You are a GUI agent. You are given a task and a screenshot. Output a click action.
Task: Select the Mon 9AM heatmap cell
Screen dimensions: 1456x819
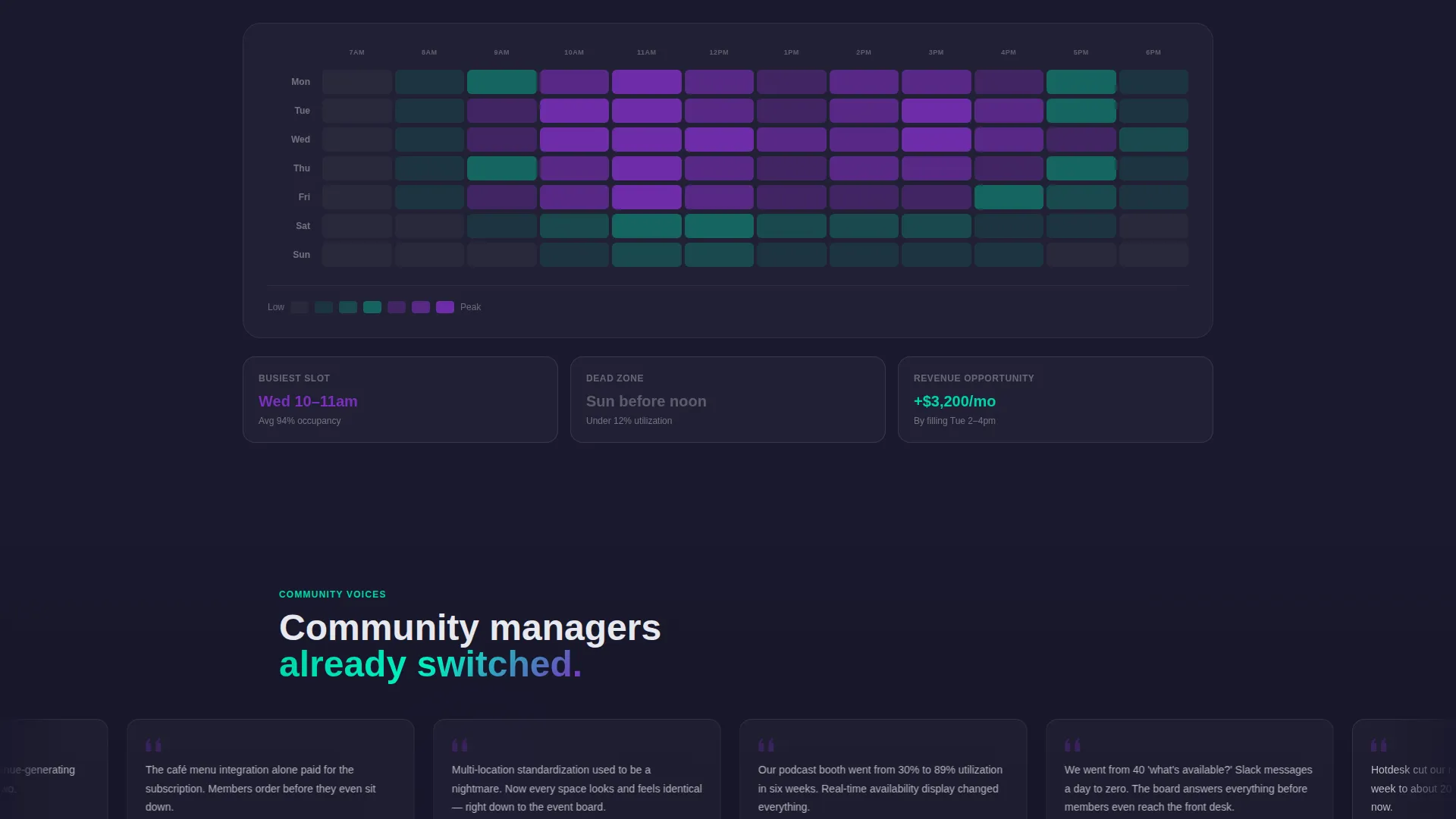tap(502, 82)
